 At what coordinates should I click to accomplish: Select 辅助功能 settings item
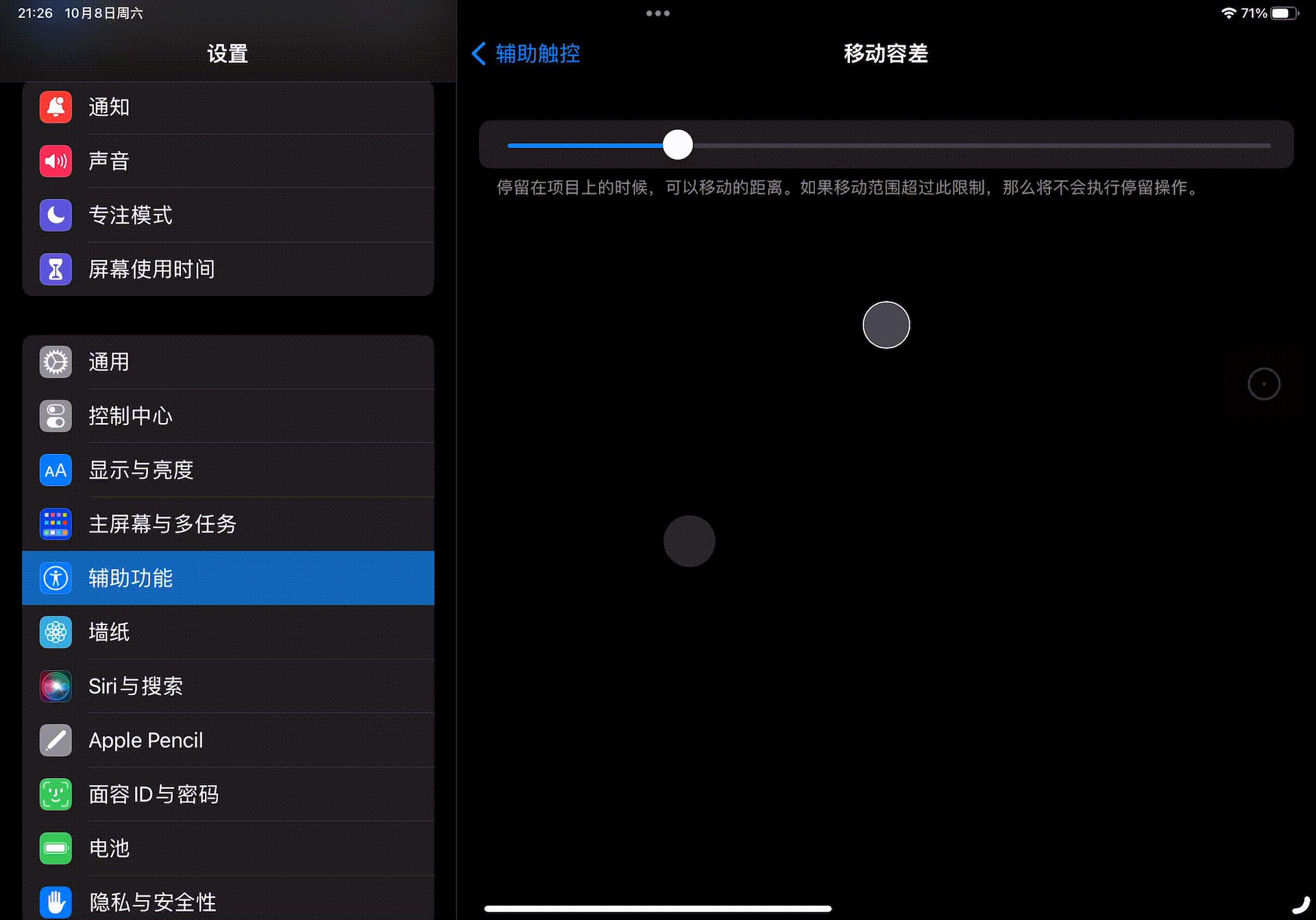tap(229, 577)
